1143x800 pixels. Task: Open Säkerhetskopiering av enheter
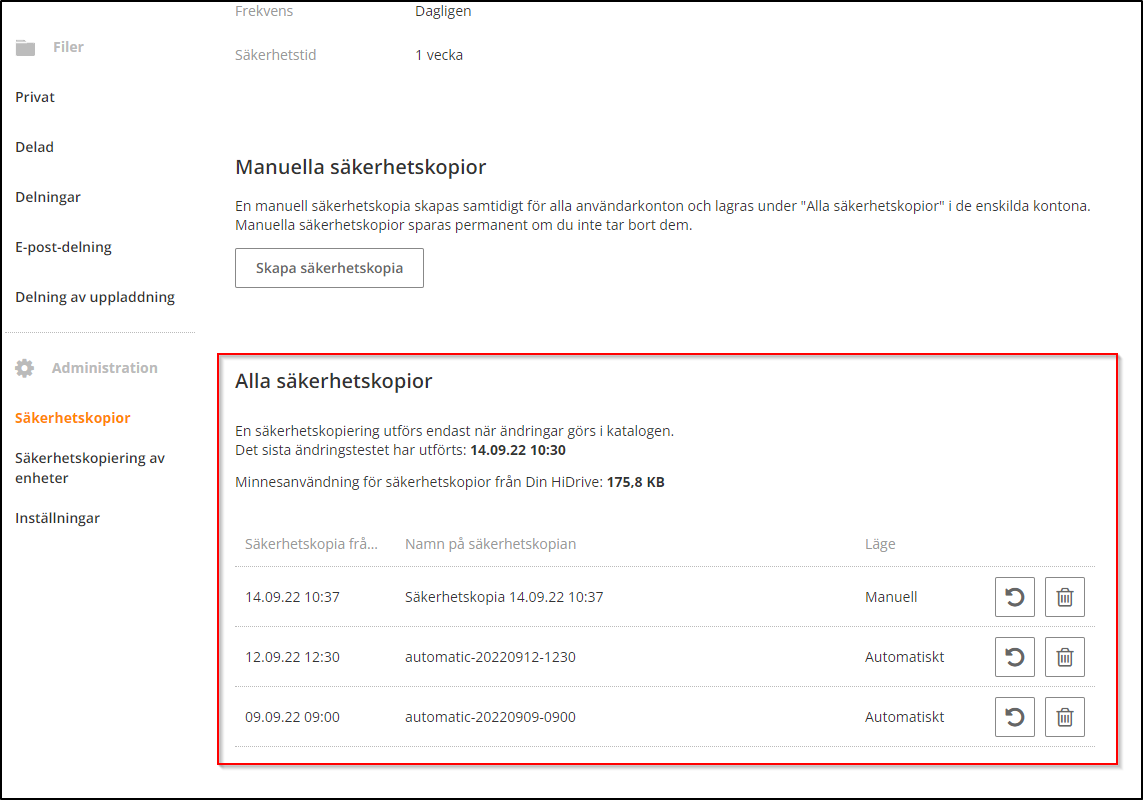coord(90,468)
